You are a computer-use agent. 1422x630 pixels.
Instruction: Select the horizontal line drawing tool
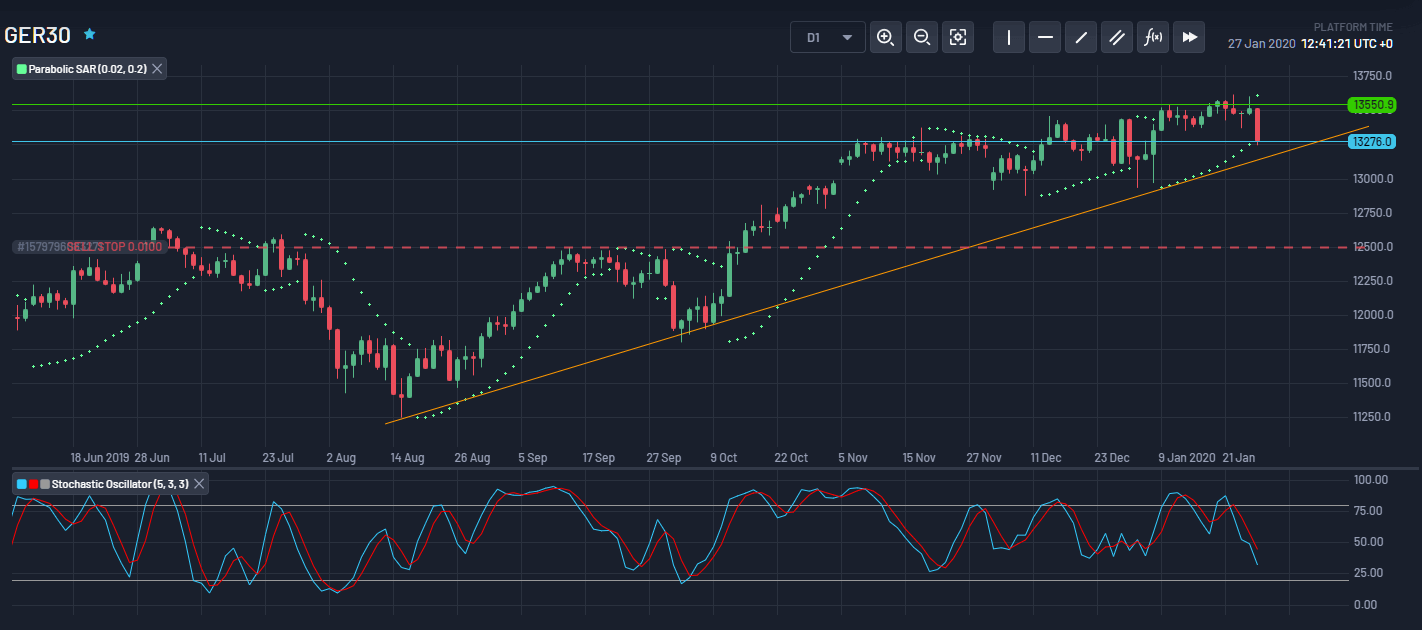coord(1044,37)
